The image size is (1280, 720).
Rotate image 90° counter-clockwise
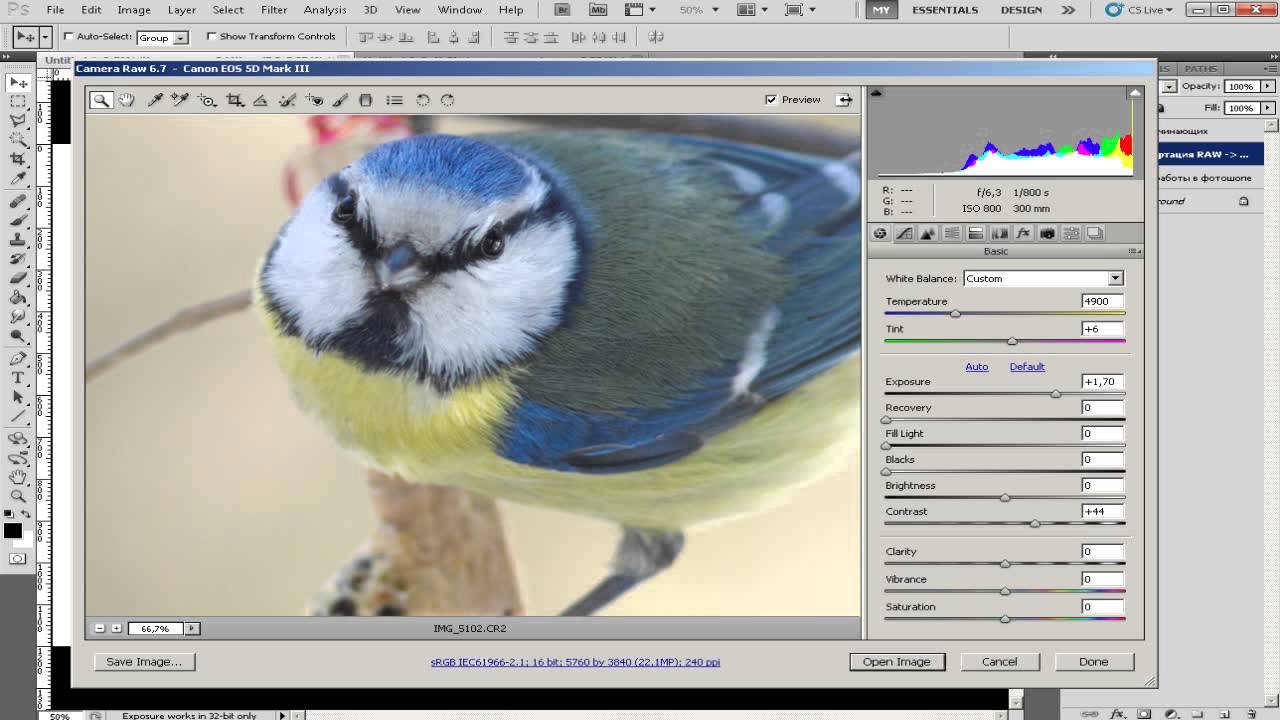click(x=423, y=100)
